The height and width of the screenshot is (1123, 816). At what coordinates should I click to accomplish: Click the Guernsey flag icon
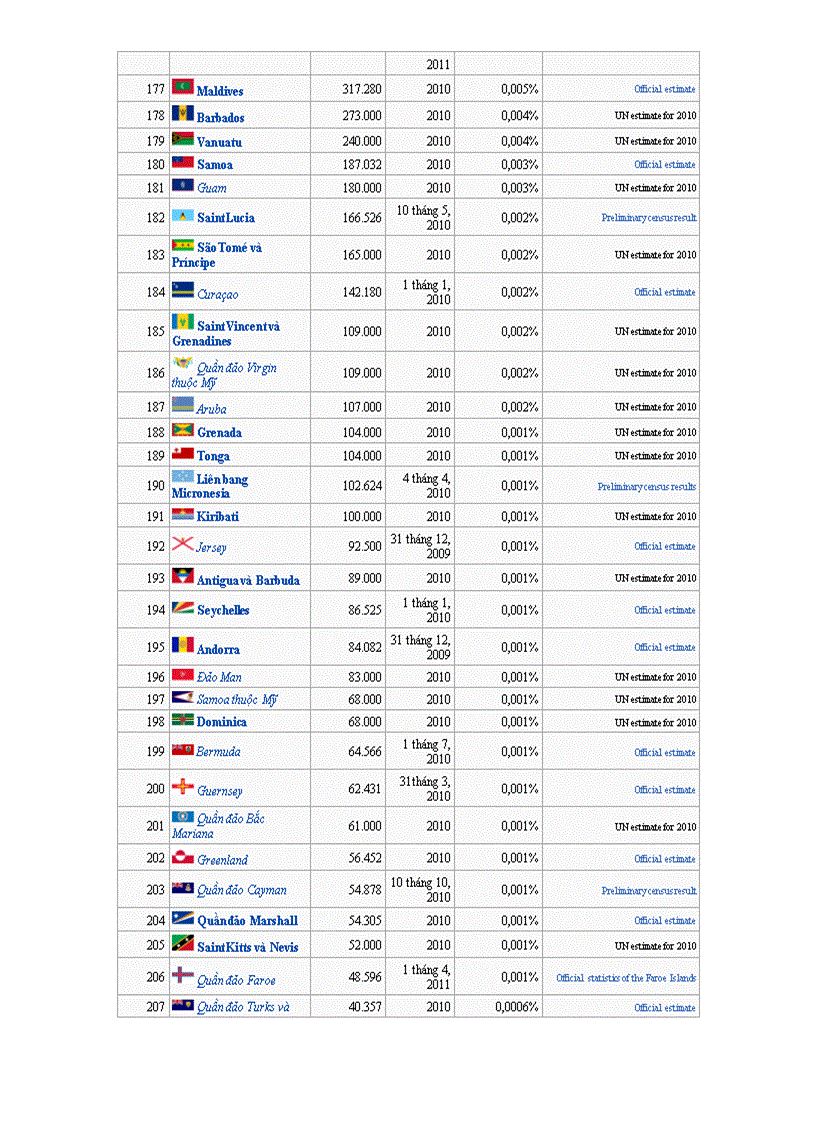tap(183, 786)
